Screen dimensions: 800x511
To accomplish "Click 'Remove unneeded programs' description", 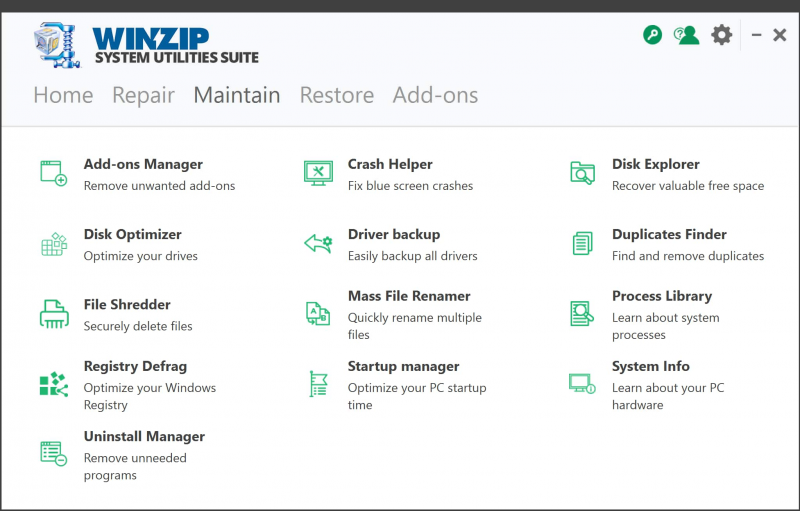I will [x=135, y=467].
